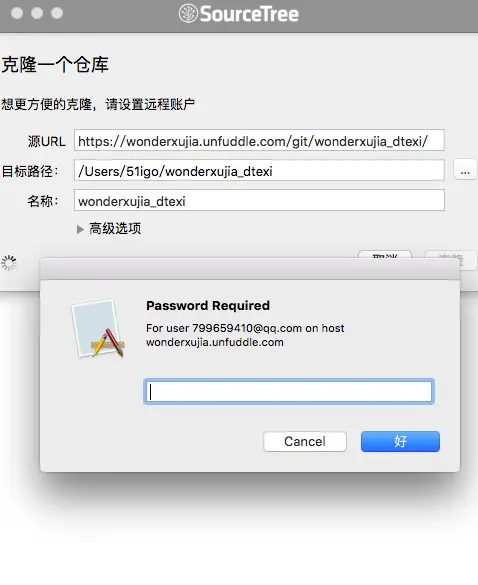
Task: Click the application icon in password dialog
Action: click(x=98, y=329)
